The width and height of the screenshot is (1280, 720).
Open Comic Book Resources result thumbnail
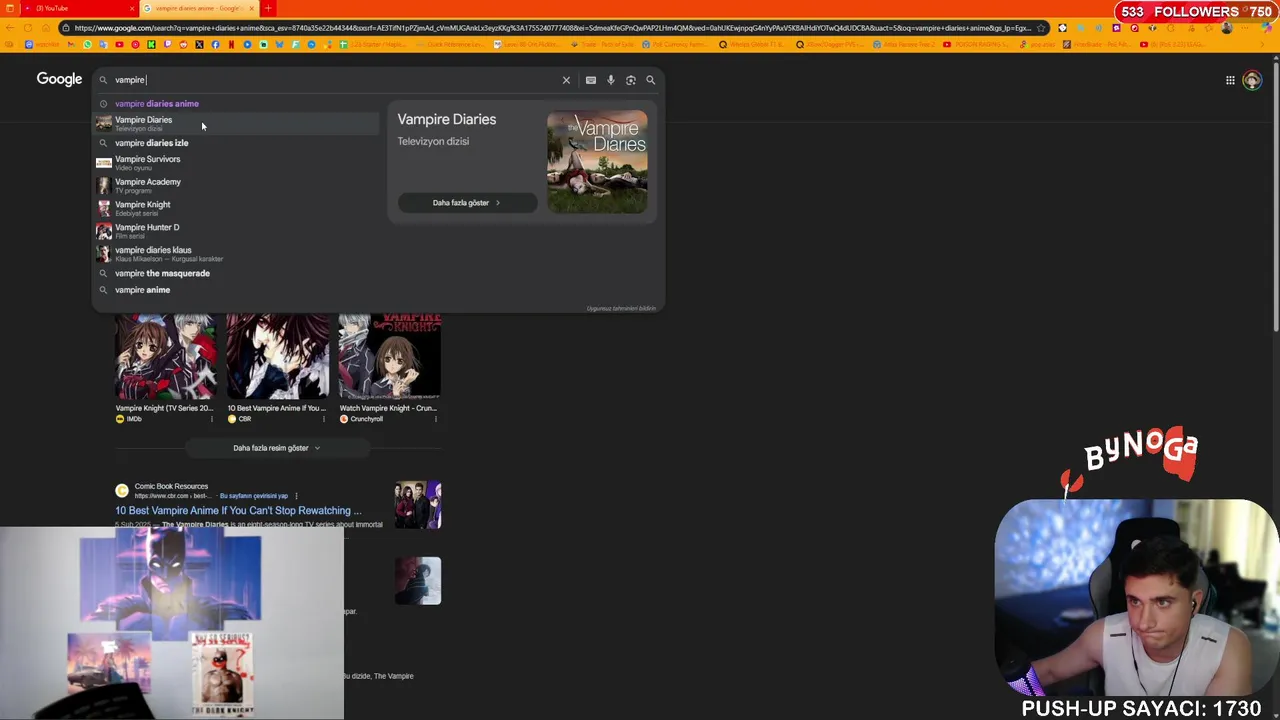click(x=418, y=505)
